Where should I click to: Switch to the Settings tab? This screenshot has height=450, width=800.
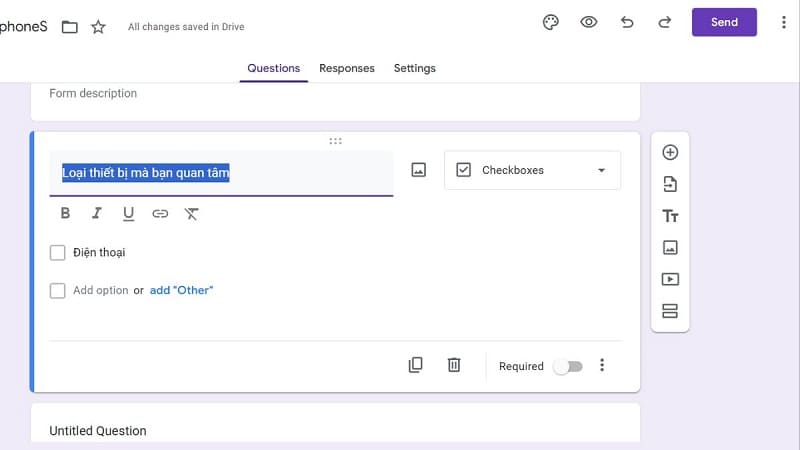click(x=414, y=68)
